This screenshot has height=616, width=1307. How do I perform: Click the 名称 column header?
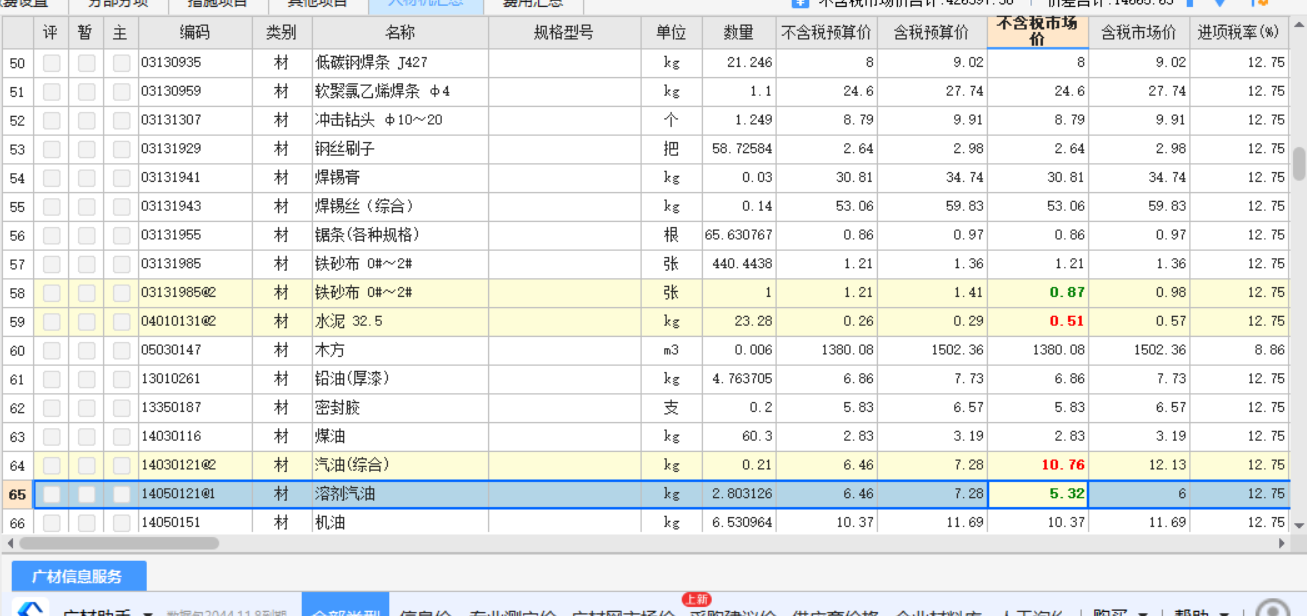pos(400,33)
